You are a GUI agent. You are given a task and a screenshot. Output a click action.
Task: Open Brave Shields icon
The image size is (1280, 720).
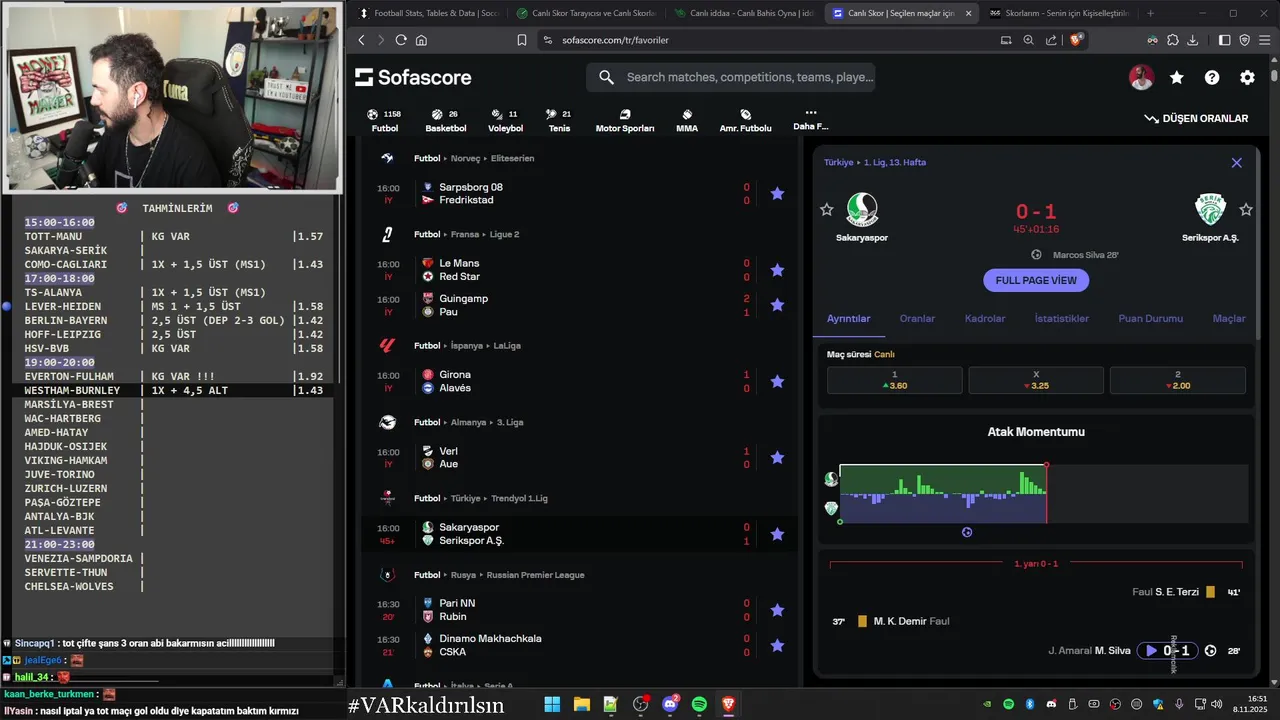tap(1076, 40)
